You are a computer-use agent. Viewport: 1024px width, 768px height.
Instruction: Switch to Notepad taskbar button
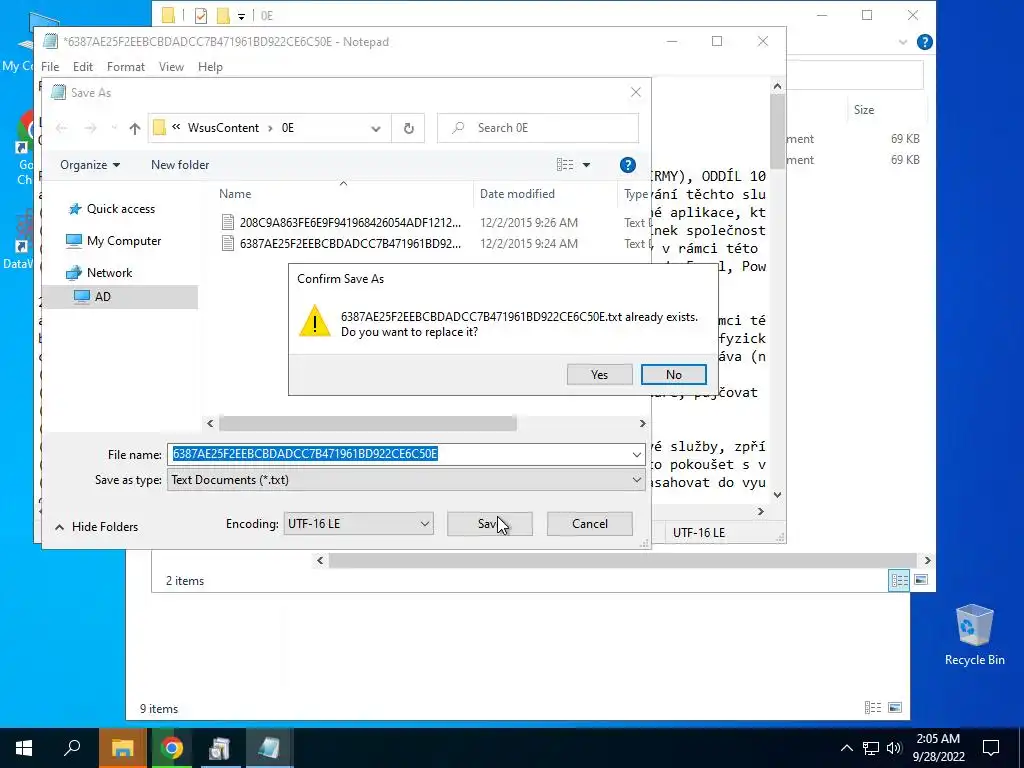[269, 748]
